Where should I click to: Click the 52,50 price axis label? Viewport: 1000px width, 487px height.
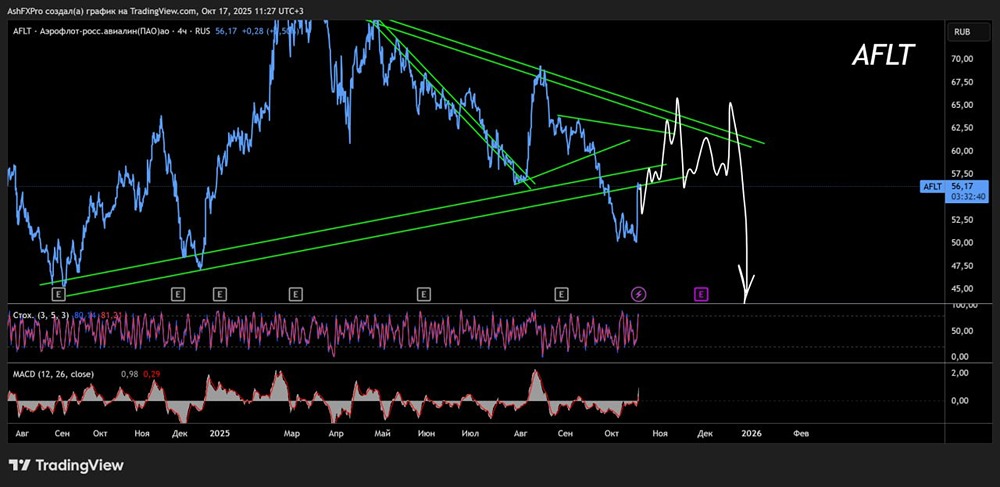point(961,220)
